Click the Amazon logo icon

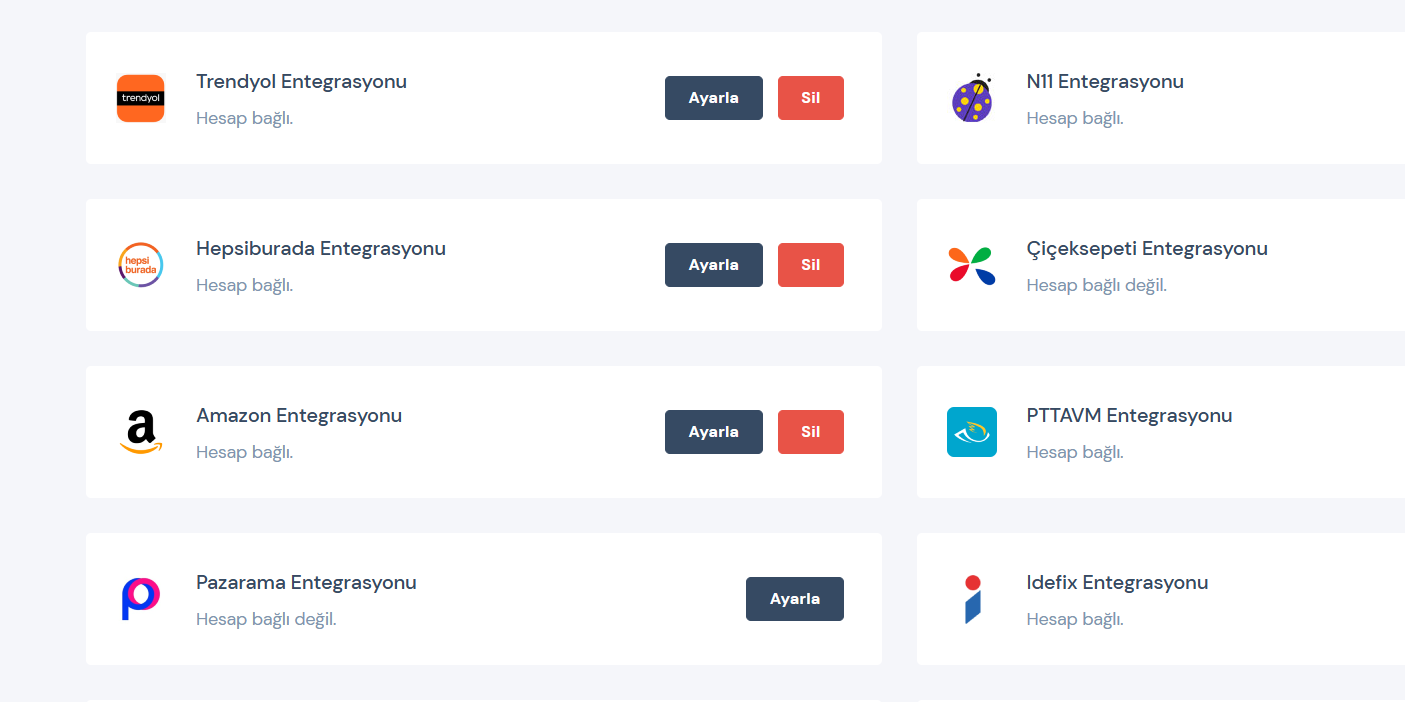140,432
